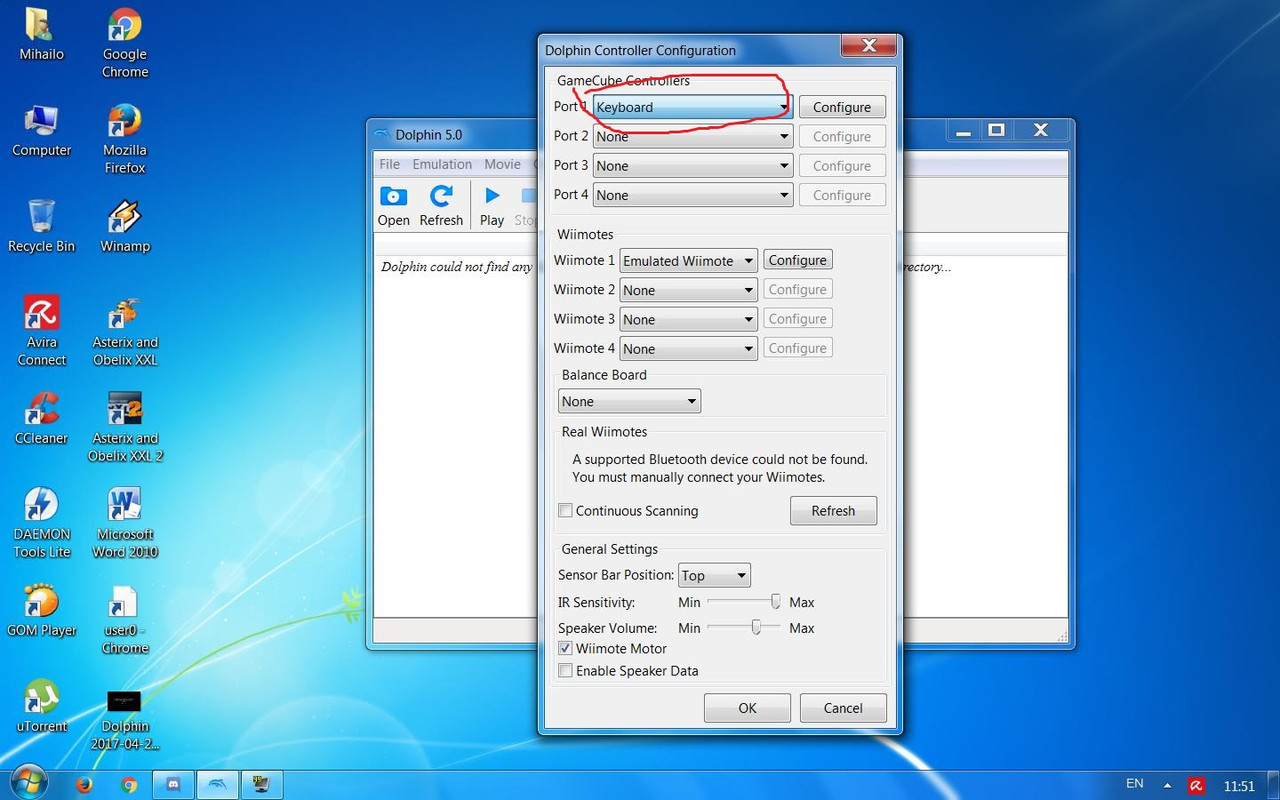Click the 11:51 taskbar clock

coord(1239,786)
